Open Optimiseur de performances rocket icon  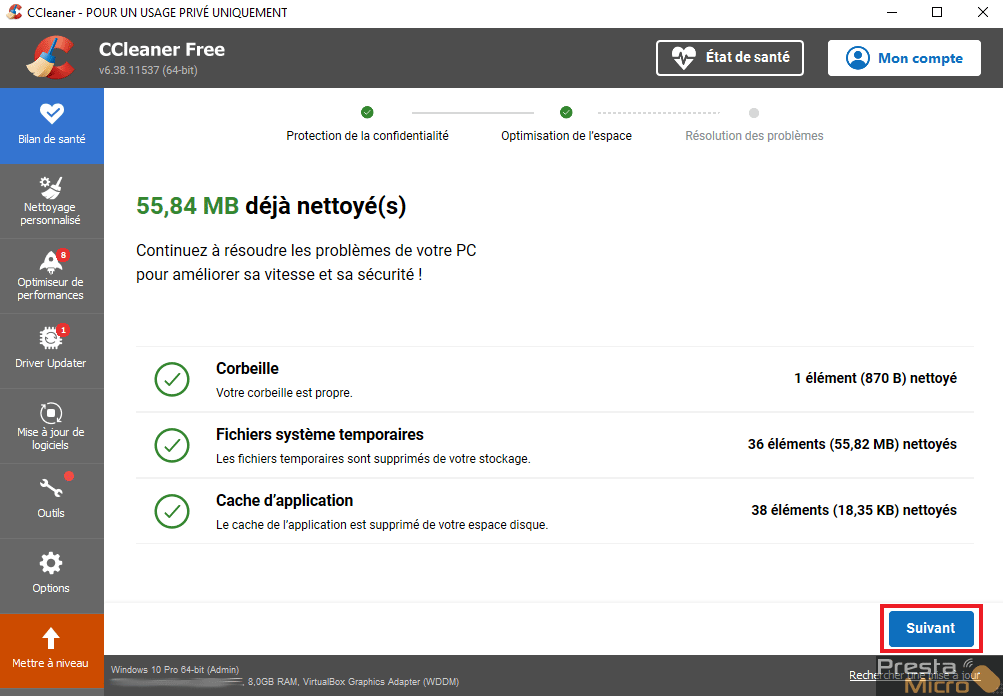(x=51, y=262)
